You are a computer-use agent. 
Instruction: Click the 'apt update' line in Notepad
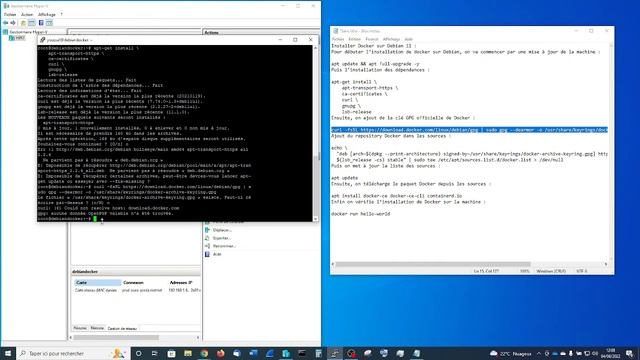[344, 178]
